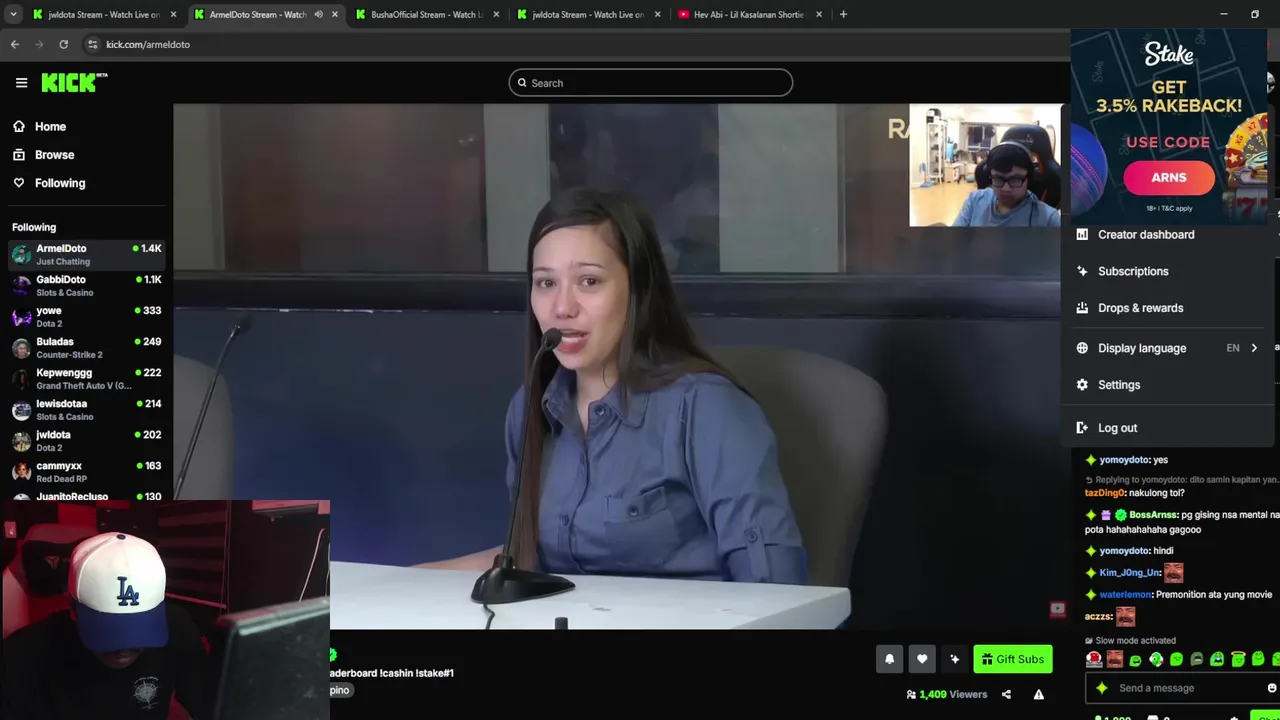Click the emote posted by aczzs
This screenshot has width=1280, height=720.
click(x=1126, y=617)
